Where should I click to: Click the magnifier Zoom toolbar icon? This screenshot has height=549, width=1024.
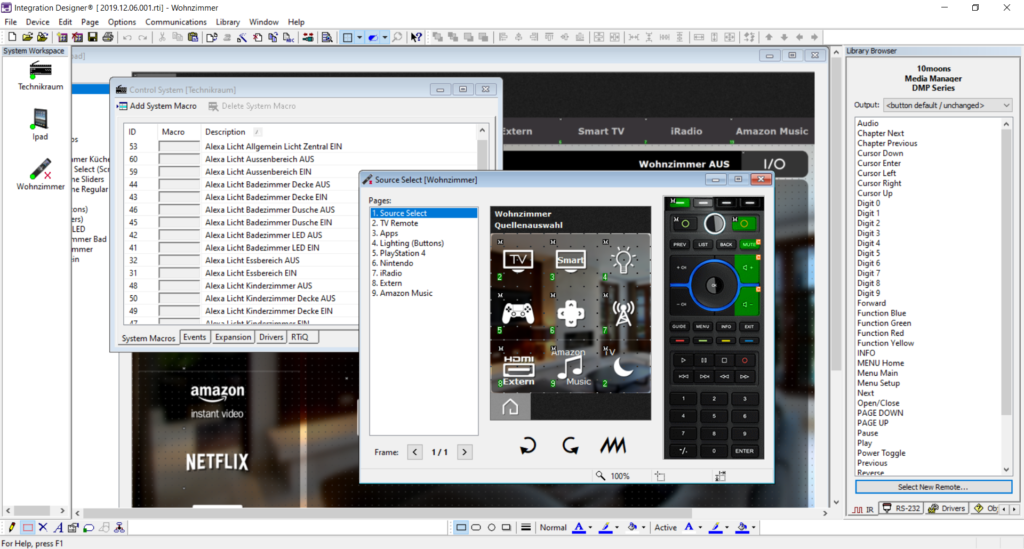point(397,37)
